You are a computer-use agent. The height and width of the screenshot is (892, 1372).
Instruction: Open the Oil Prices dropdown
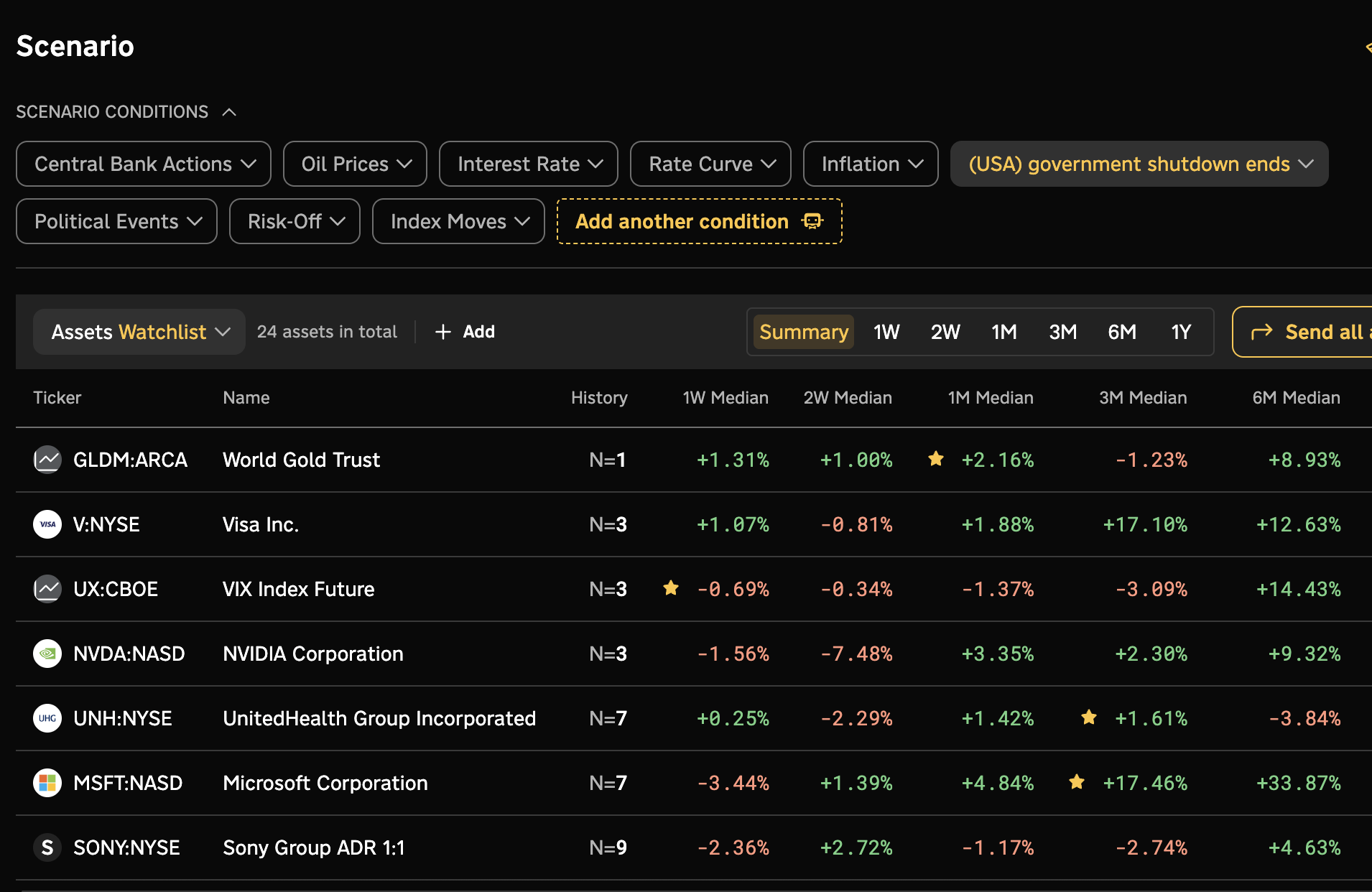coord(355,164)
